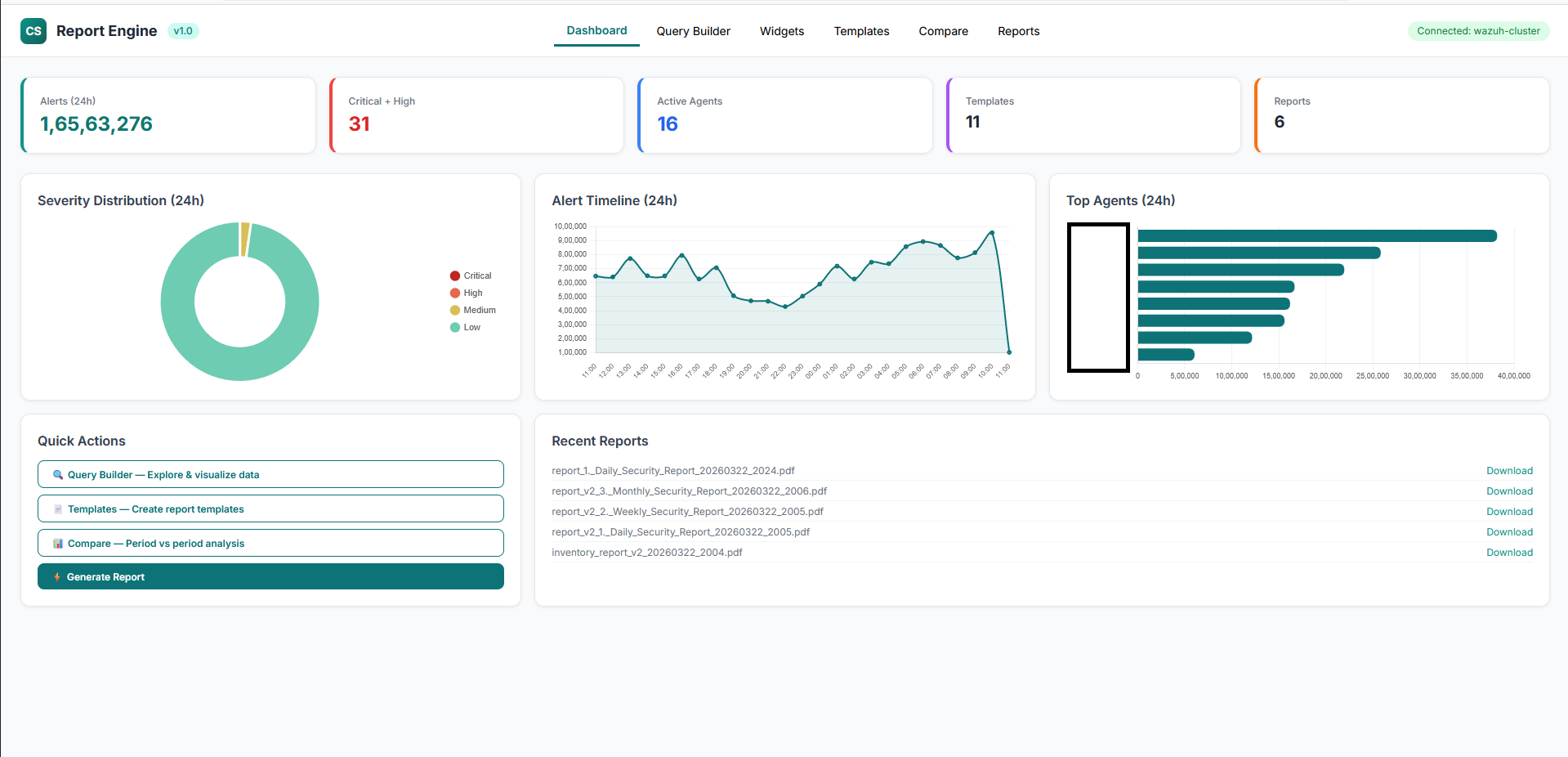Download the inventory_report_v2 PDF

pyautogui.click(x=1508, y=552)
